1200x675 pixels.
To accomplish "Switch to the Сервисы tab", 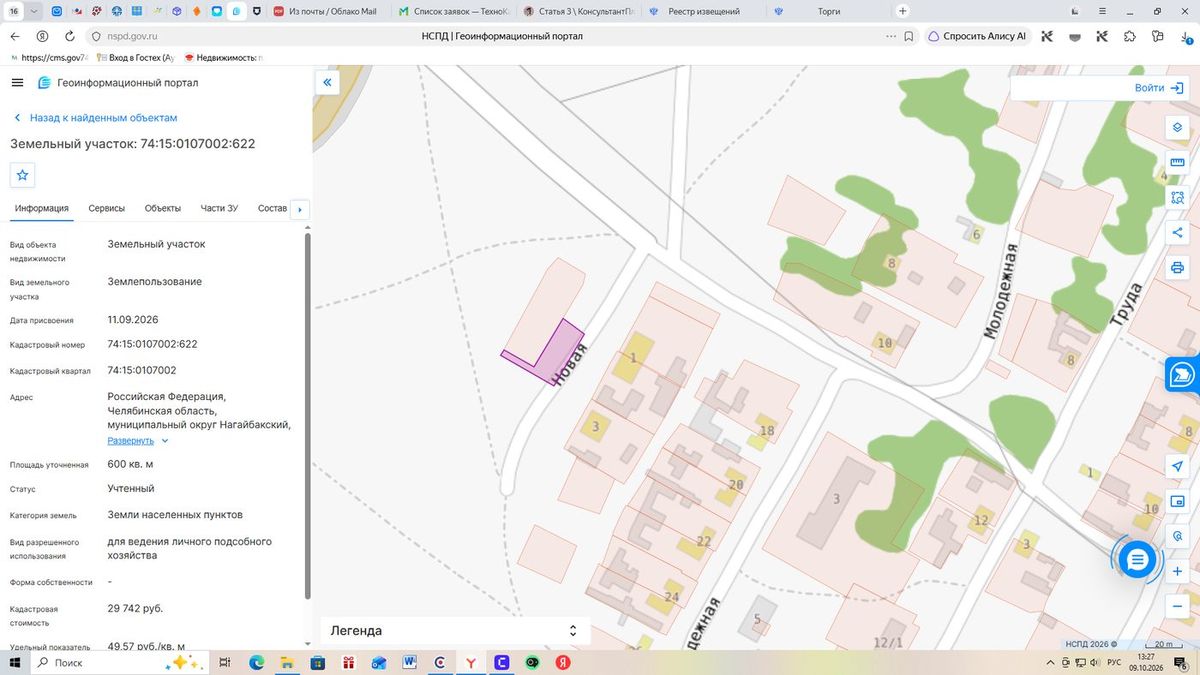I will (x=107, y=208).
